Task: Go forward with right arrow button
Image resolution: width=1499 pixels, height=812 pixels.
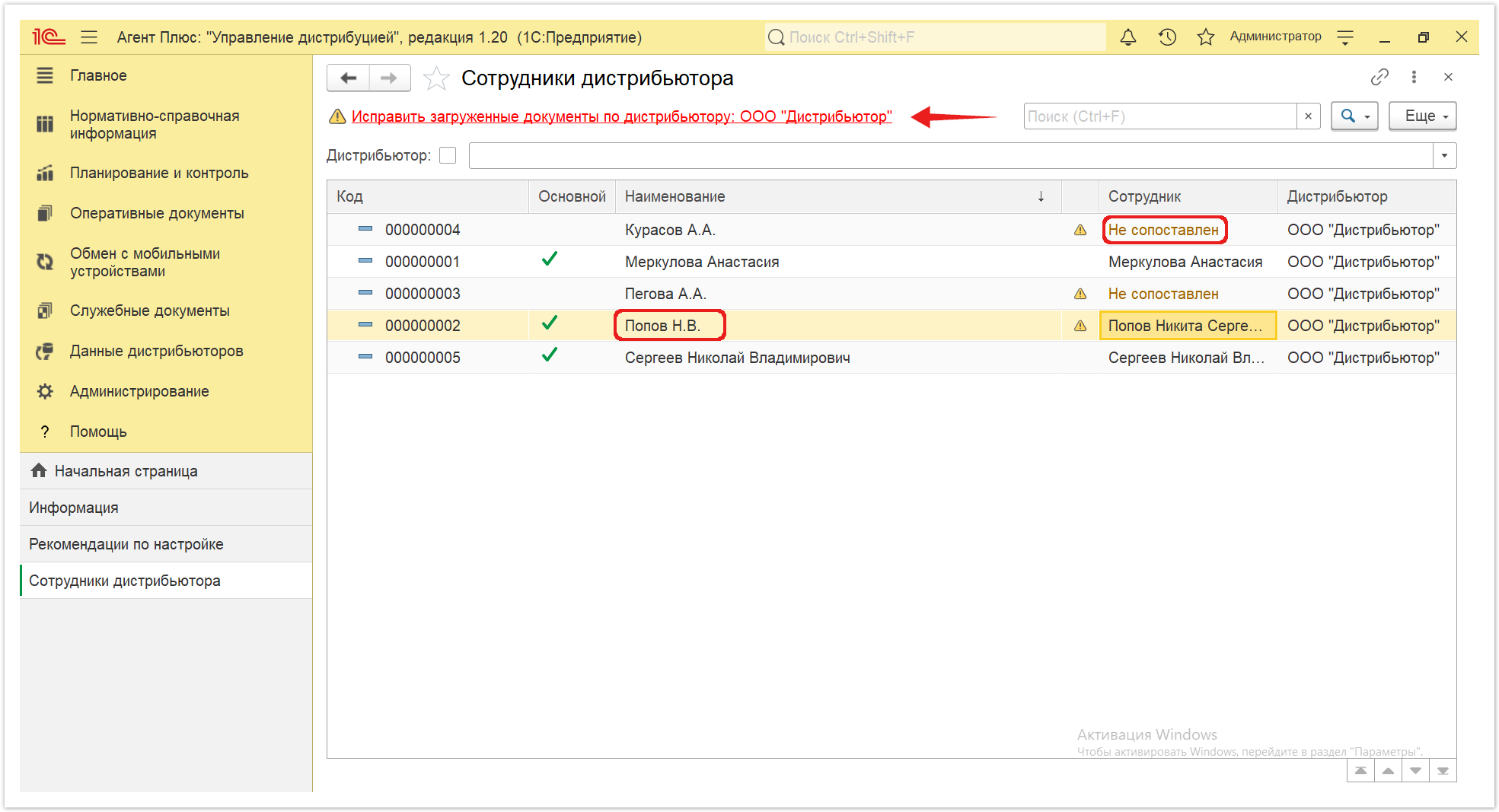Action: click(389, 78)
